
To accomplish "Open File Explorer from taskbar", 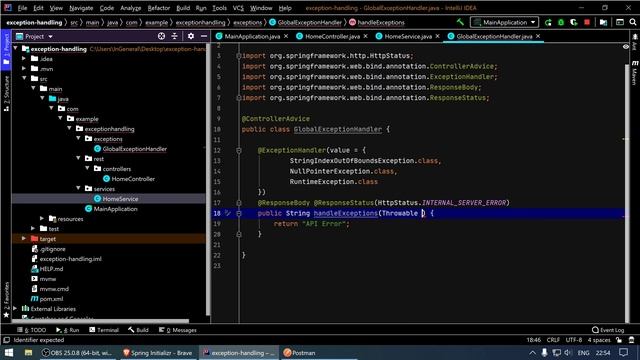I will pos(28,352).
